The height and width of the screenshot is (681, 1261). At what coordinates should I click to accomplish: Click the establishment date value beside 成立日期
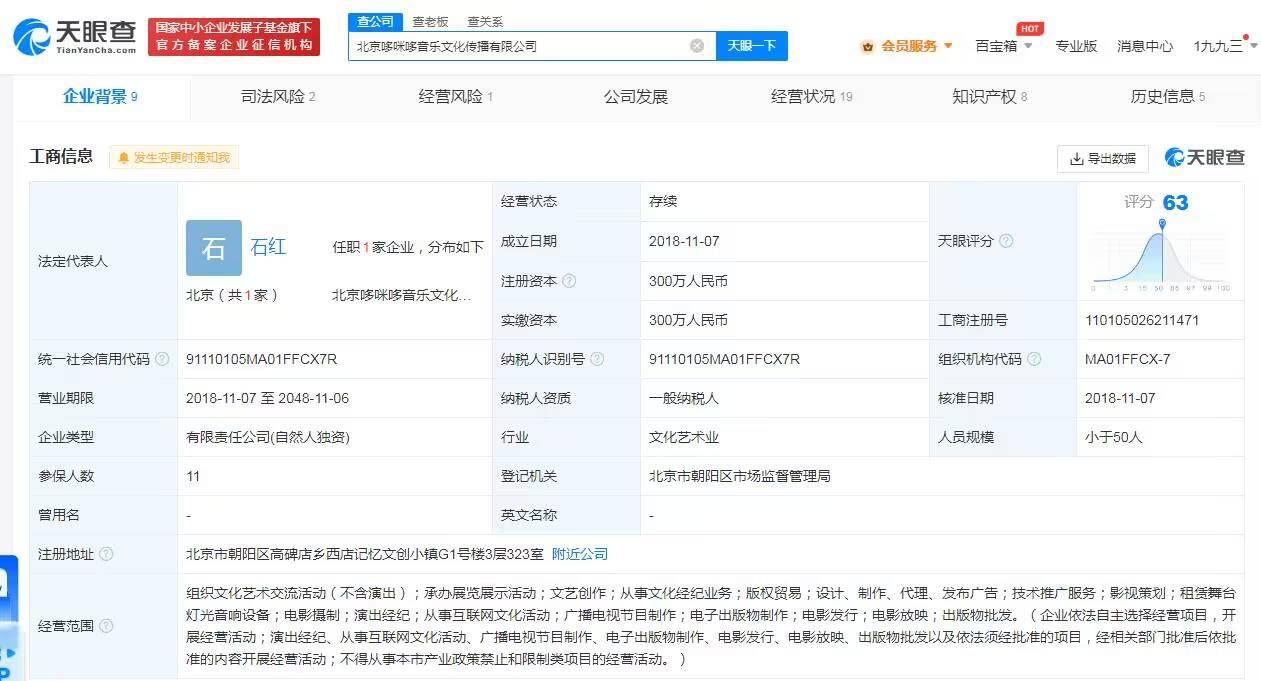click(684, 241)
